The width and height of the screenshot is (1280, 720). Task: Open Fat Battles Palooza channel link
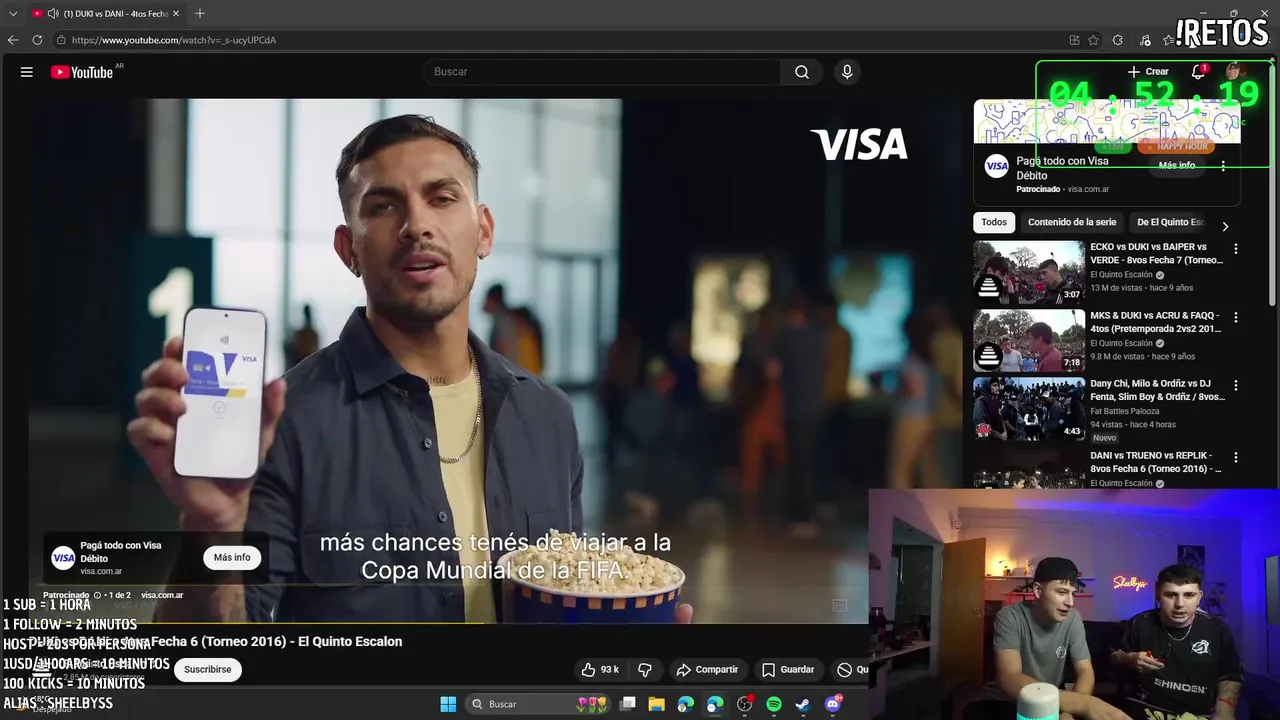click(x=1124, y=411)
